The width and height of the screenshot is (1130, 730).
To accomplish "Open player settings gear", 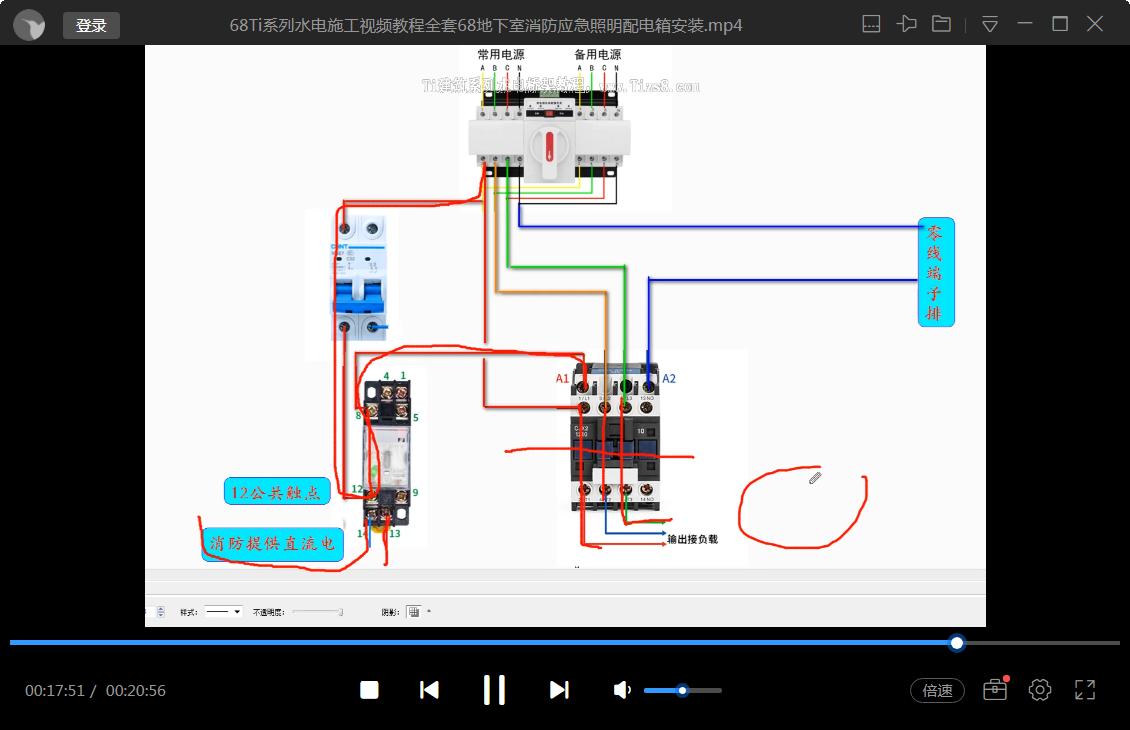I will pyautogui.click(x=1040, y=690).
